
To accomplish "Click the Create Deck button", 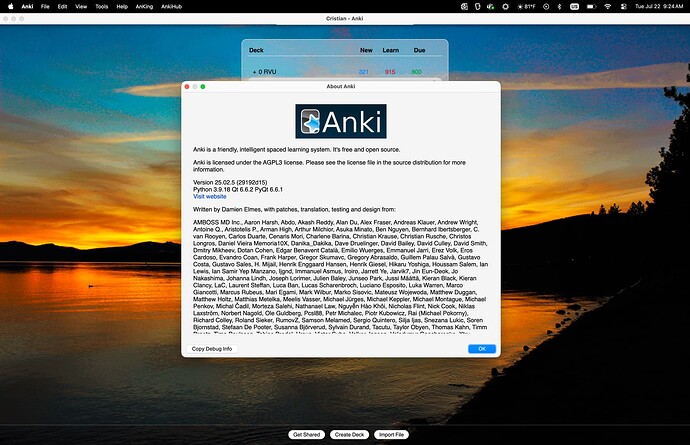I will pyautogui.click(x=349, y=434).
